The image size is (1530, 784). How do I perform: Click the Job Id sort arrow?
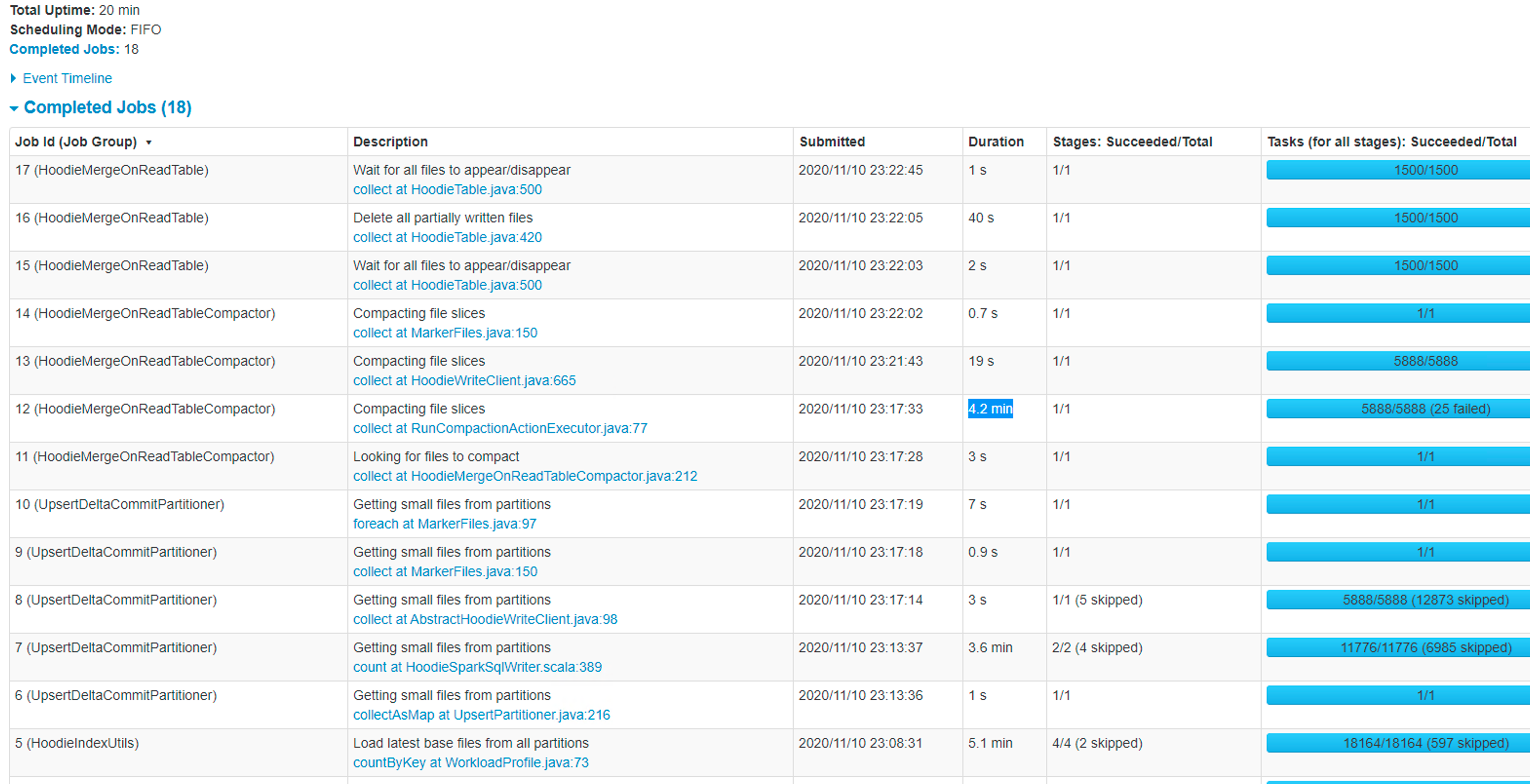(149, 142)
